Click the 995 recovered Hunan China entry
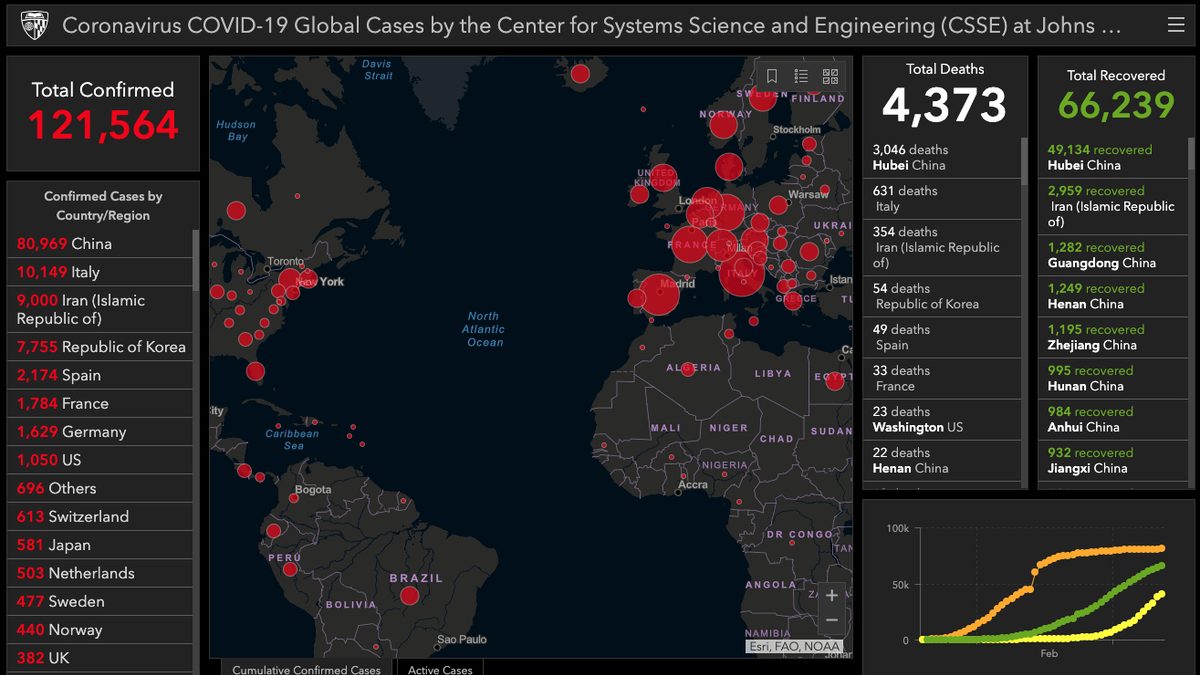The height and width of the screenshot is (675, 1200). tap(1113, 379)
